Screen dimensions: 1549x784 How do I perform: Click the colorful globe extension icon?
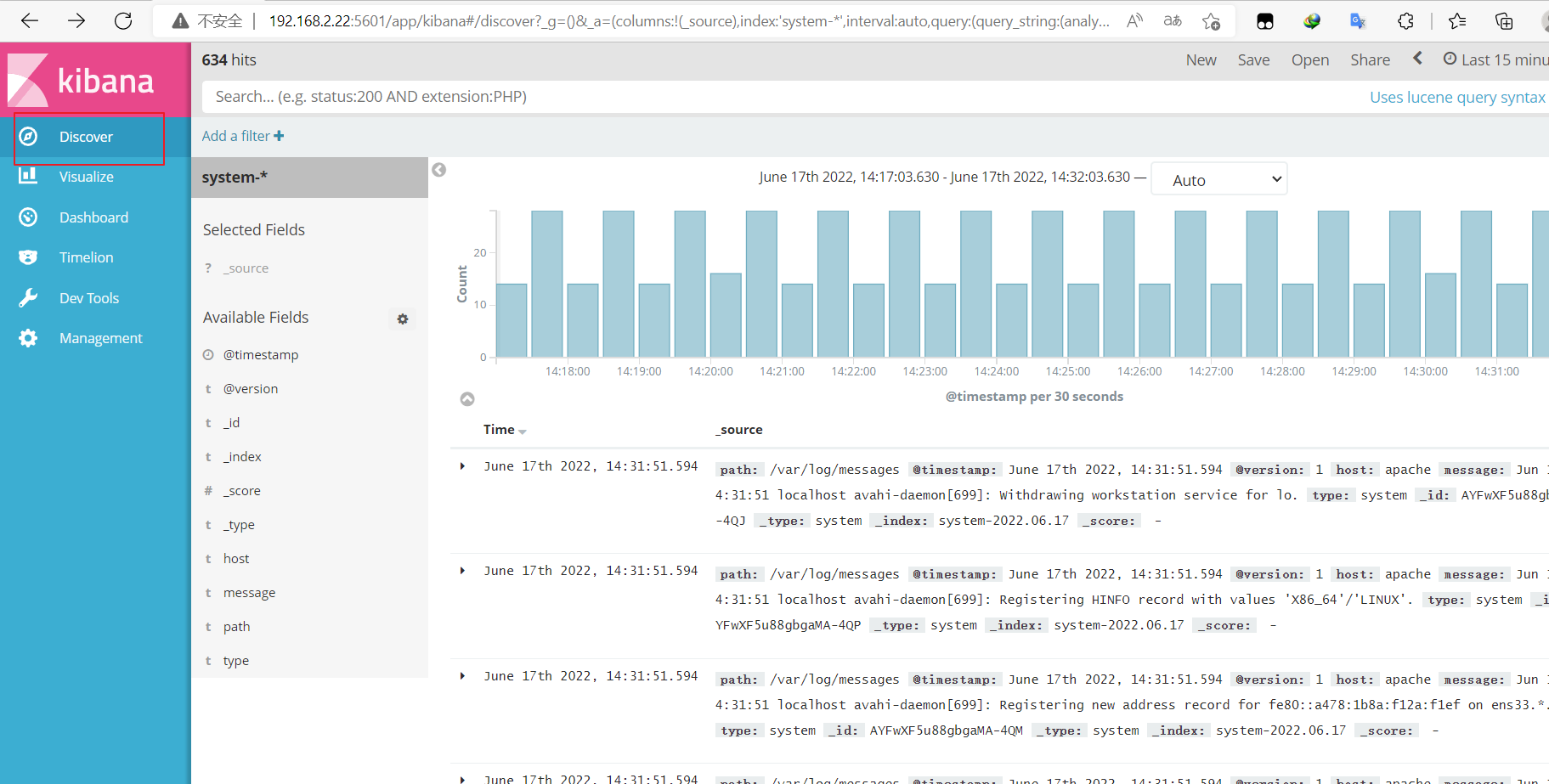tap(1312, 21)
